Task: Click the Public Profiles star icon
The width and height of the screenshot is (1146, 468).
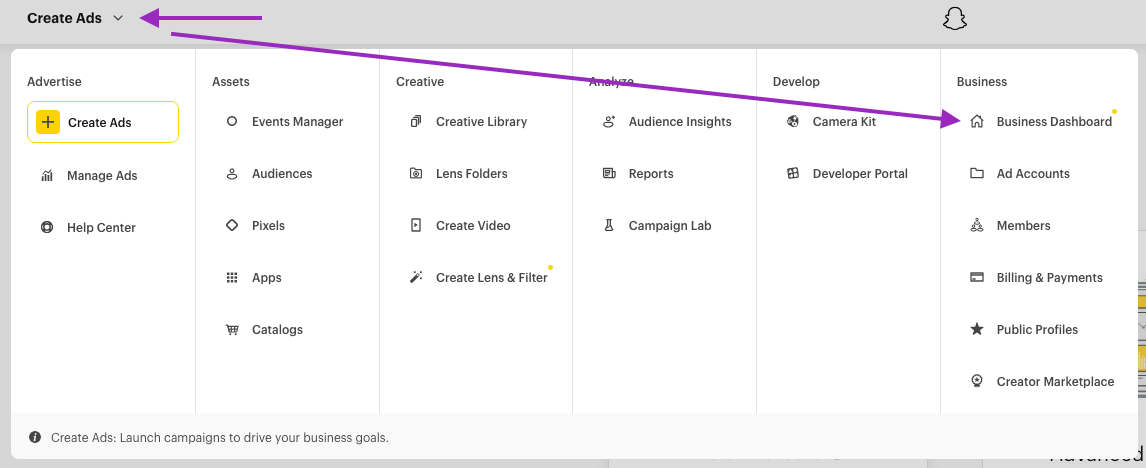Action: (x=976, y=329)
